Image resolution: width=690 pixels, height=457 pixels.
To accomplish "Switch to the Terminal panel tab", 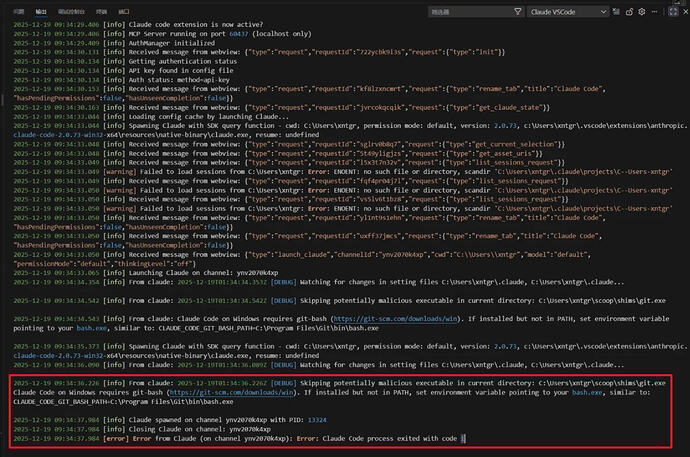I will point(101,12).
